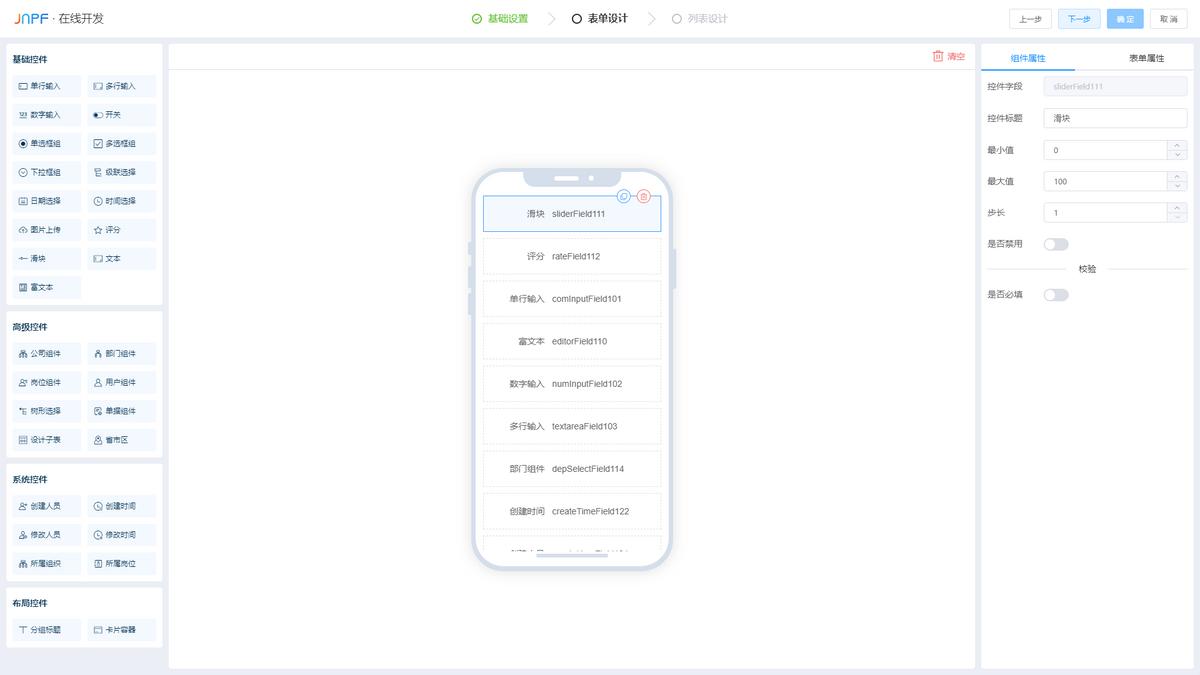Select the 多行输入 textareaField103 row

pos(572,426)
